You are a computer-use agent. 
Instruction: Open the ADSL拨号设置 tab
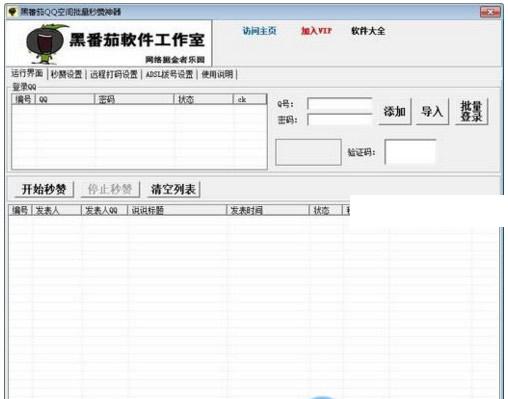[x=170, y=74]
